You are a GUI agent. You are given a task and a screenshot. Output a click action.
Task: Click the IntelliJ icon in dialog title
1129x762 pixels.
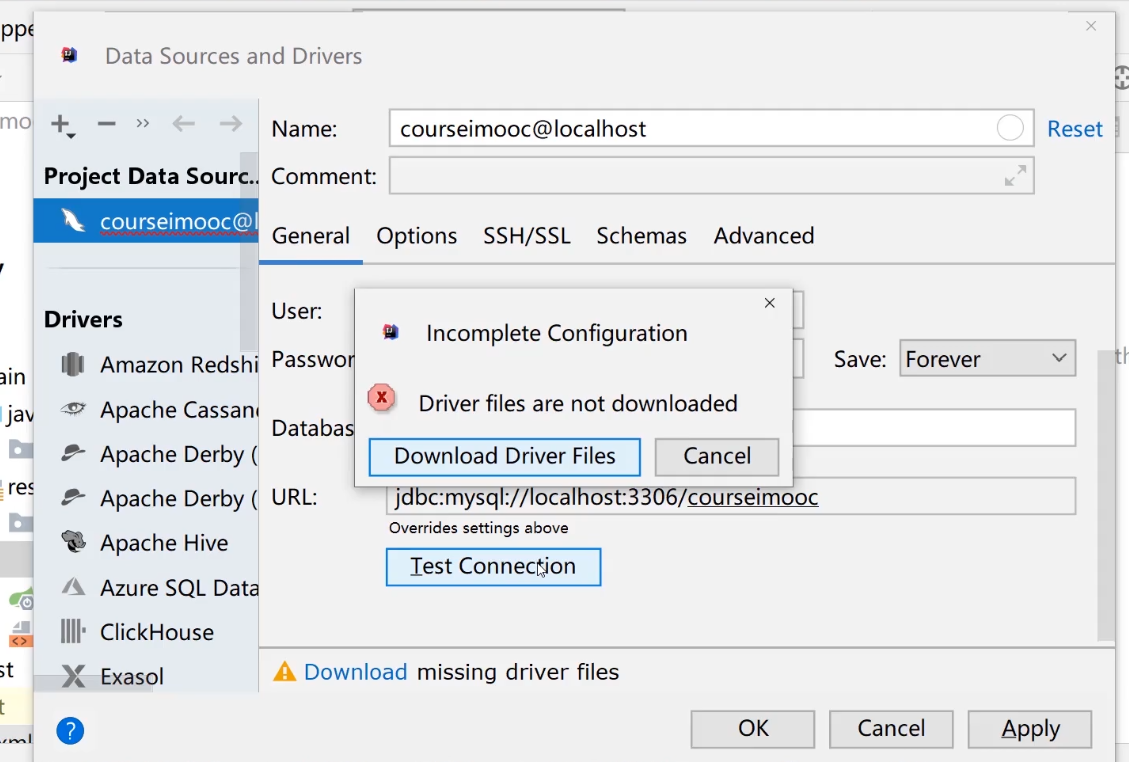[69, 55]
